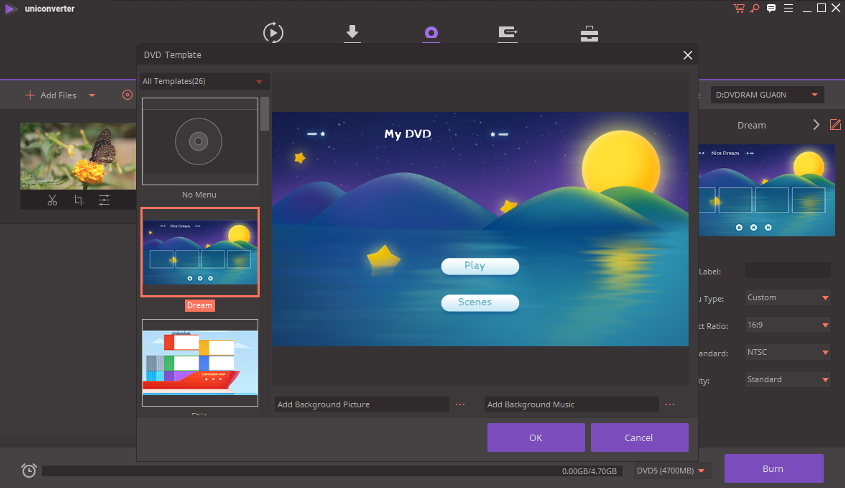Click the scissors trim icon under video
Screen dimensions: 845x488
[52, 200]
